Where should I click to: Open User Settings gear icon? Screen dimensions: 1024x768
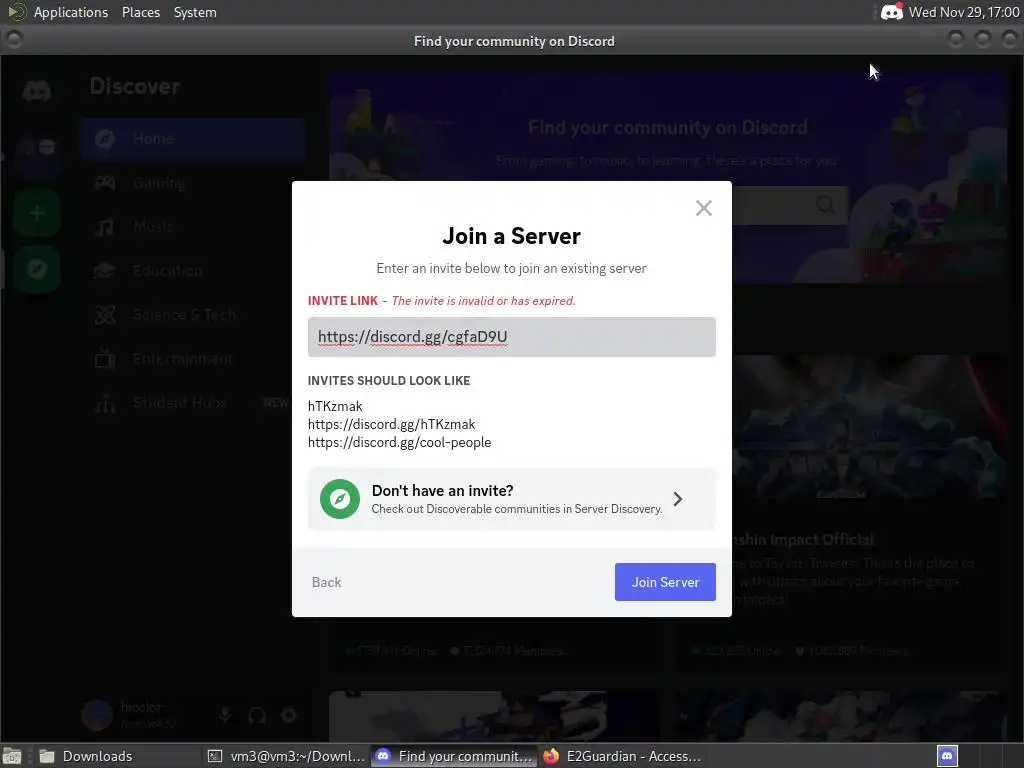[x=289, y=715]
